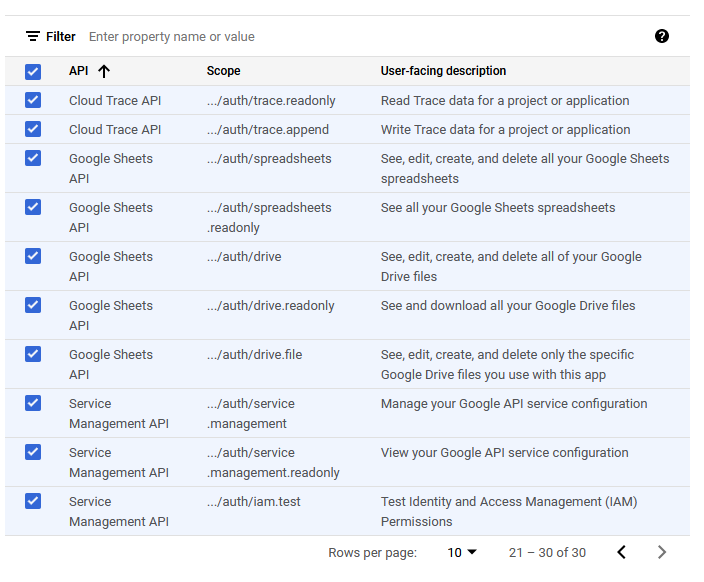Uncheck the drive.file scope row
The width and height of the screenshot is (704, 582).
click(x=33, y=354)
